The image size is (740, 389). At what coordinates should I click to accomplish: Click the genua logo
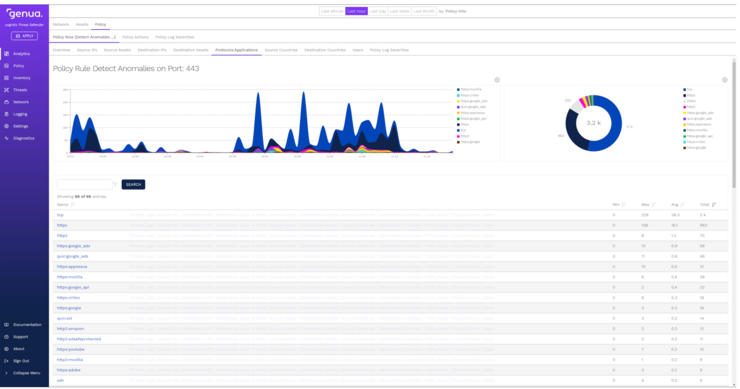click(x=25, y=14)
